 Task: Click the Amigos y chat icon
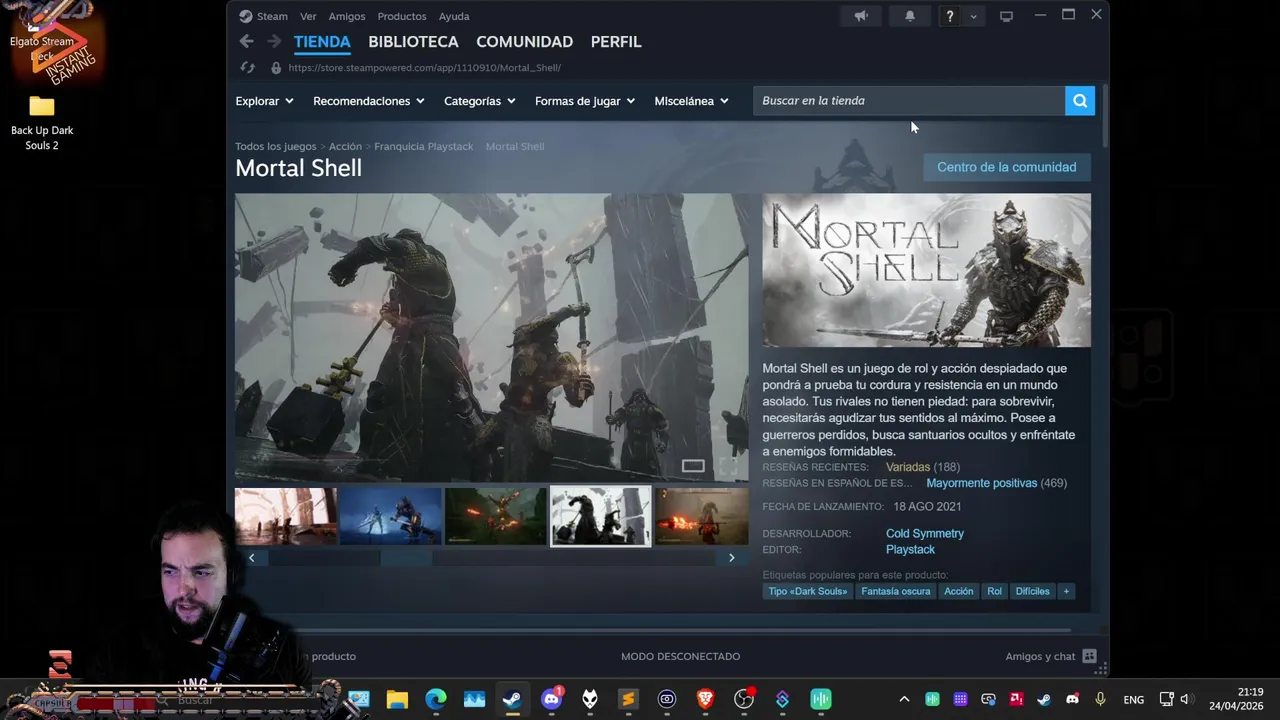(x=1089, y=656)
